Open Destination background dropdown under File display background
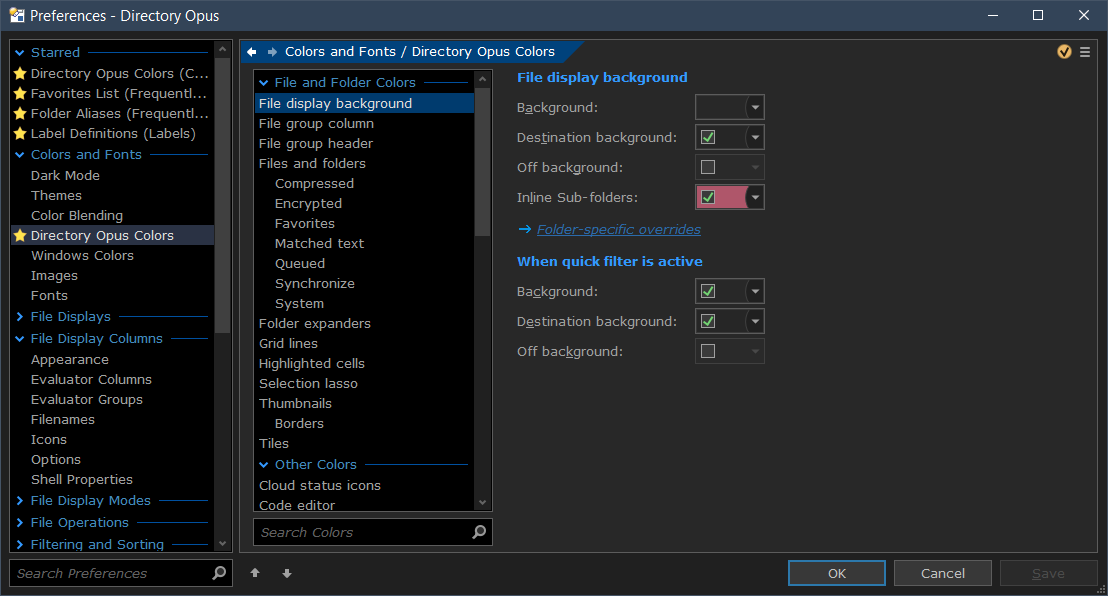1108x596 pixels. [755, 137]
